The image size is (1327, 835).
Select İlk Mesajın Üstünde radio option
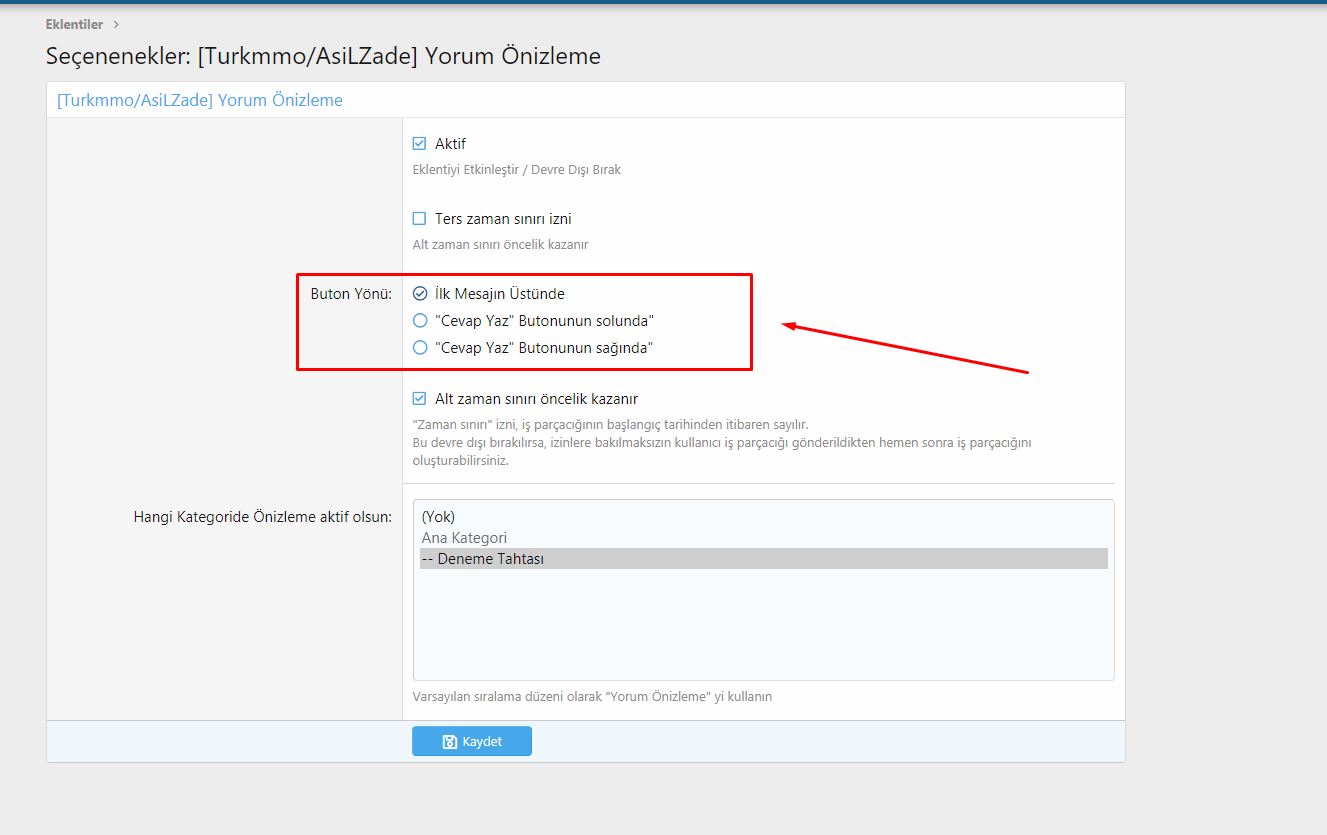point(420,294)
